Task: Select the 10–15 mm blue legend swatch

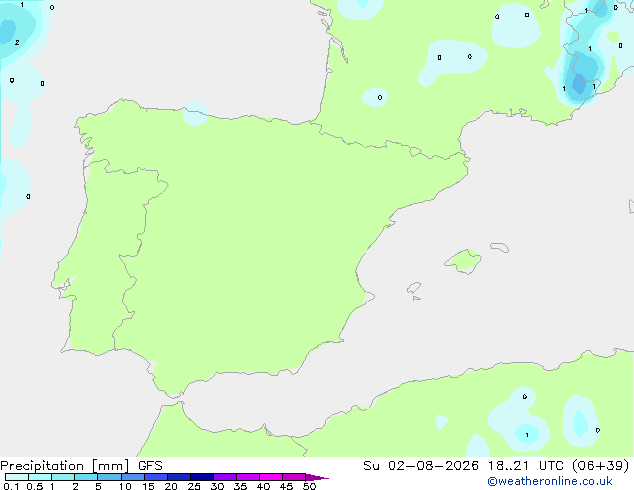Action: (133, 477)
